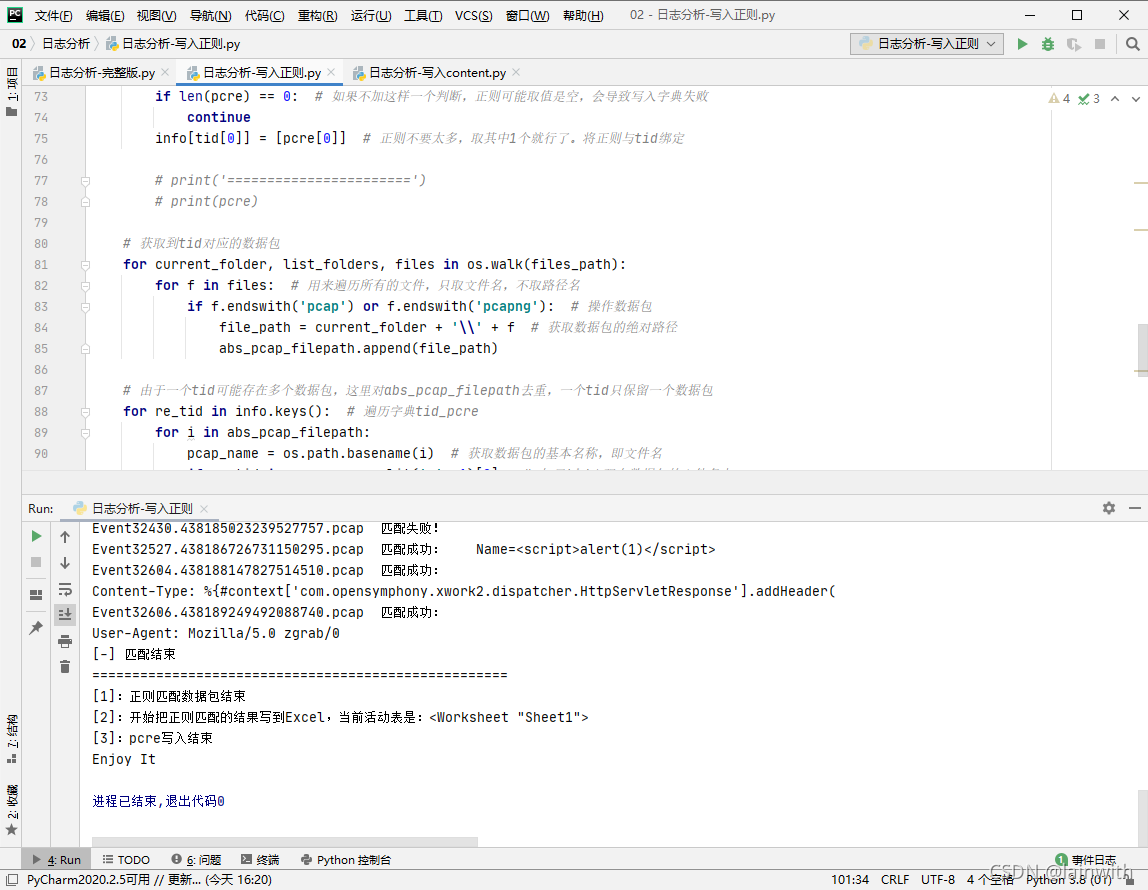This screenshot has height=890, width=1148.
Task: Toggle tool window quick access icon
Action: (12, 880)
